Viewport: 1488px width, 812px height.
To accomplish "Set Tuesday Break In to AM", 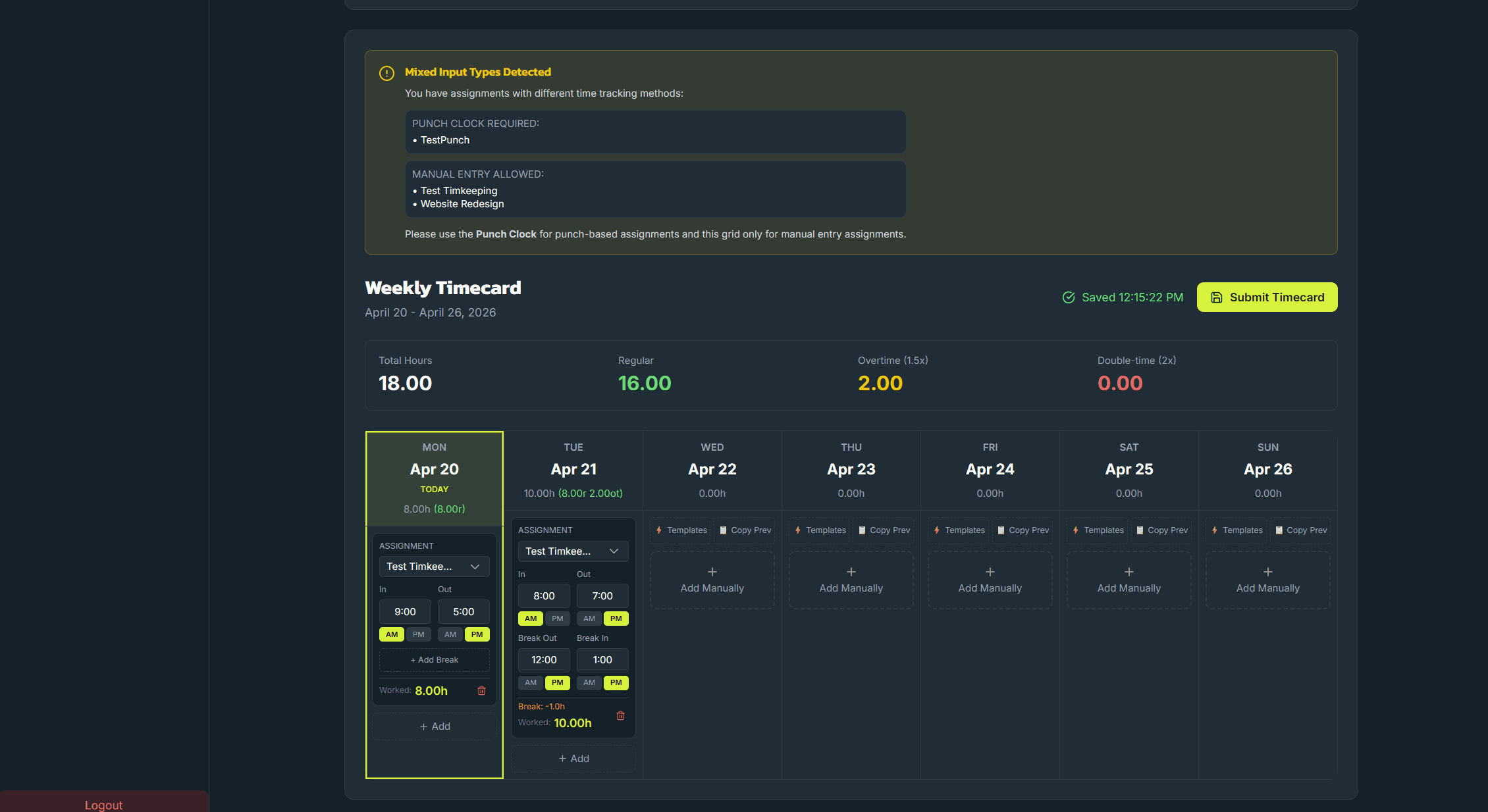I will [589, 682].
